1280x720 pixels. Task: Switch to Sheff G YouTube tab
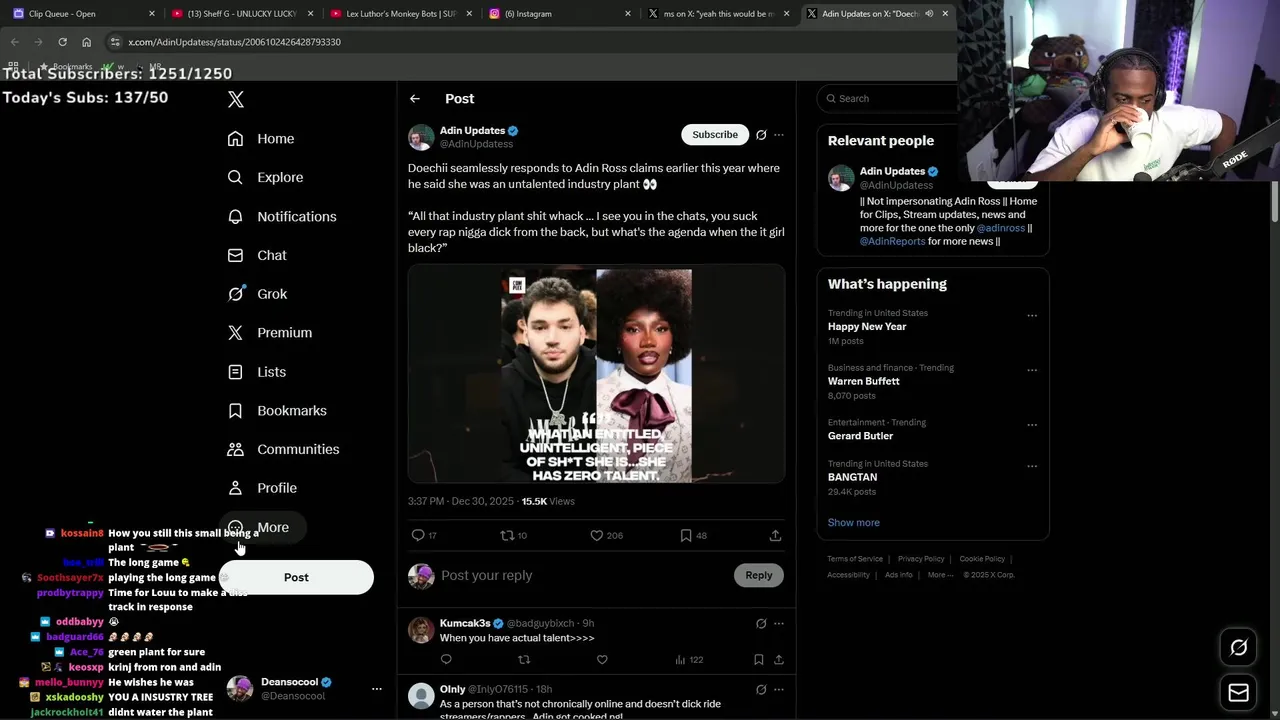(244, 14)
